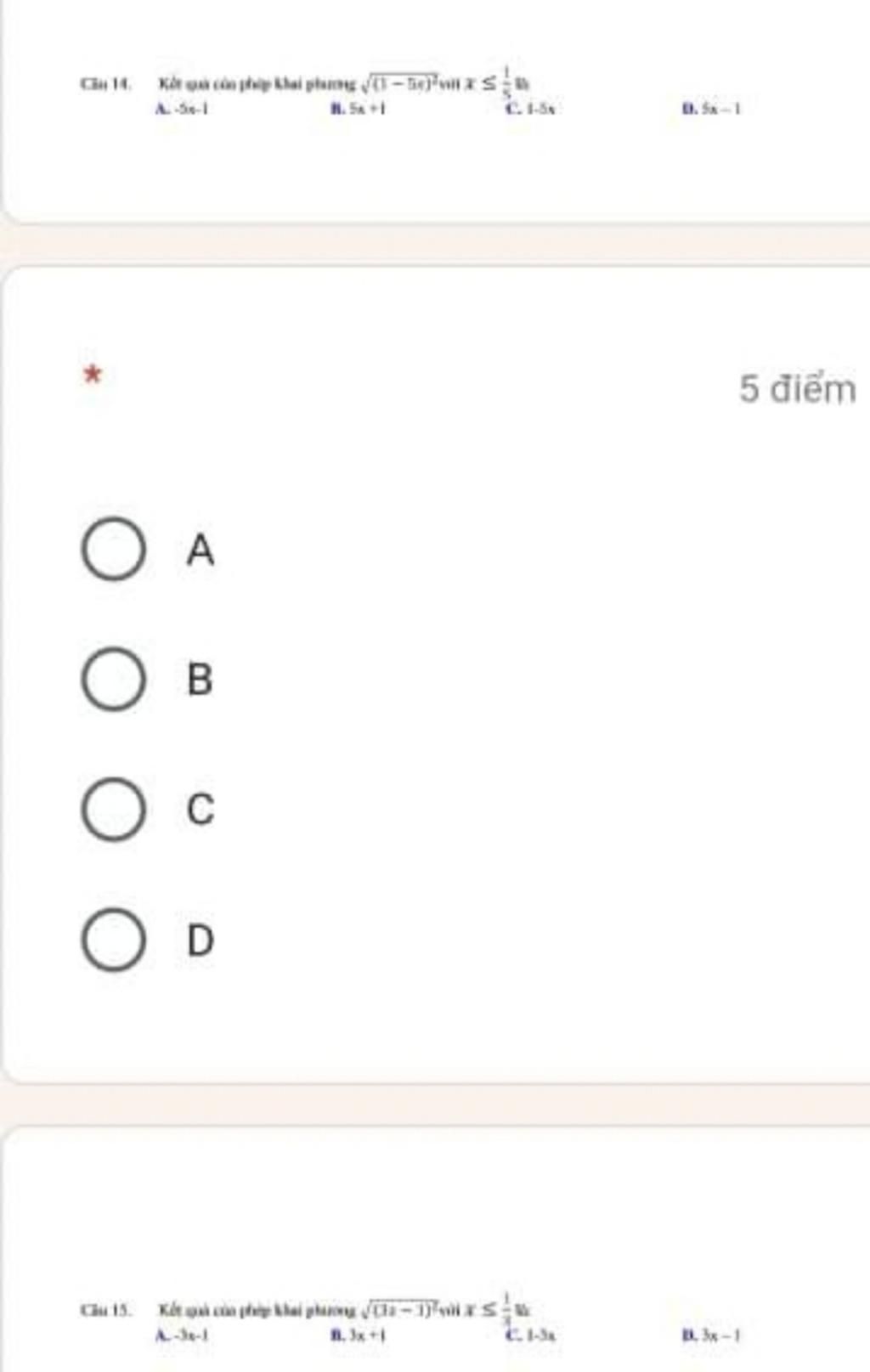Viewport: 870px width, 1372px height.
Task: Click the letter D answer label
Action: tap(201, 940)
